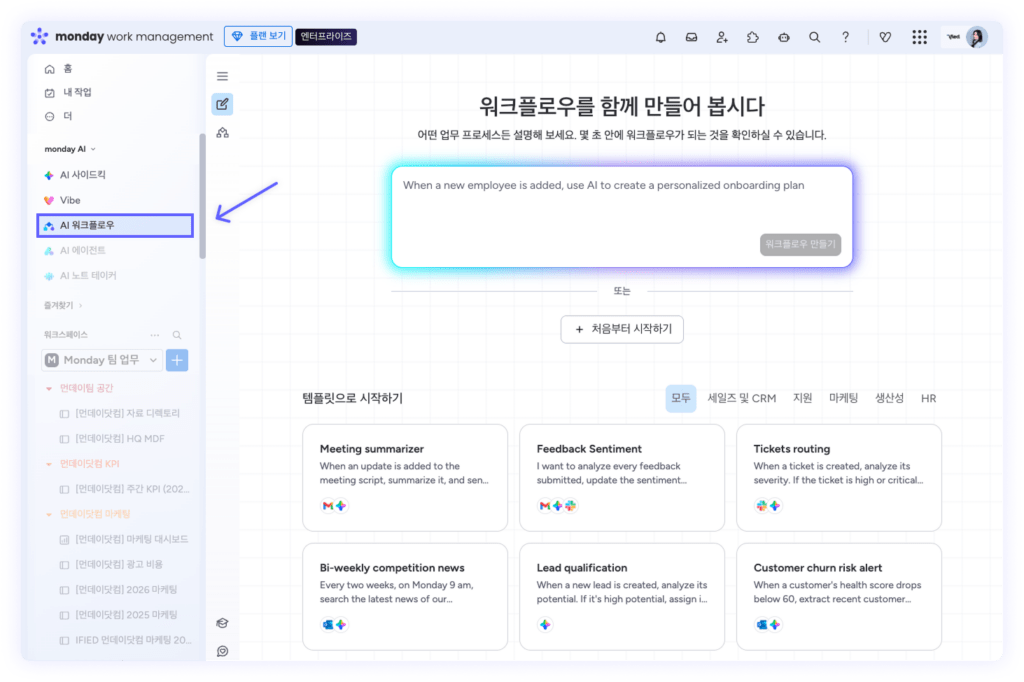
Task: Open AI 사이드킥 in the sidebar
Action: tap(82, 175)
